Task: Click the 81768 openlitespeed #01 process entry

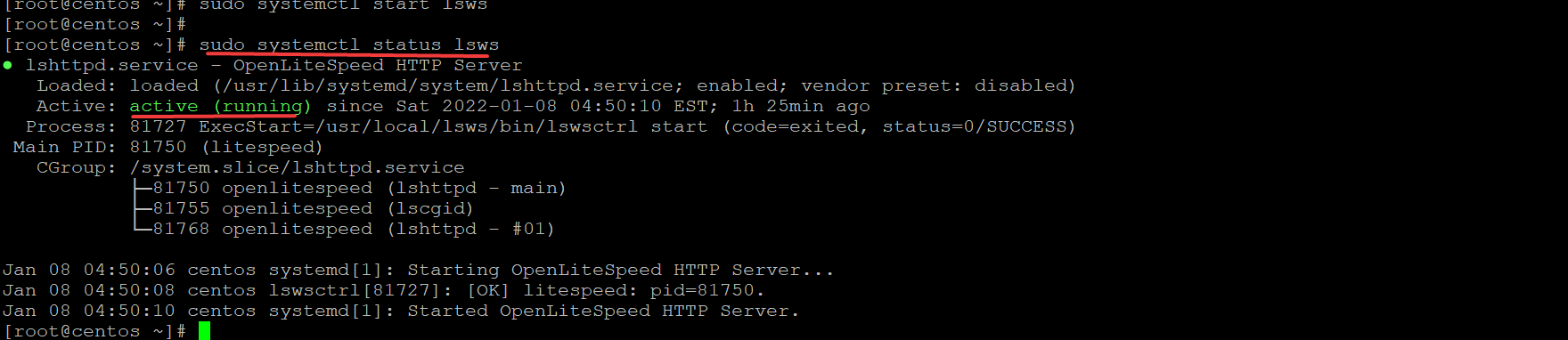Action: tap(354, 229)
